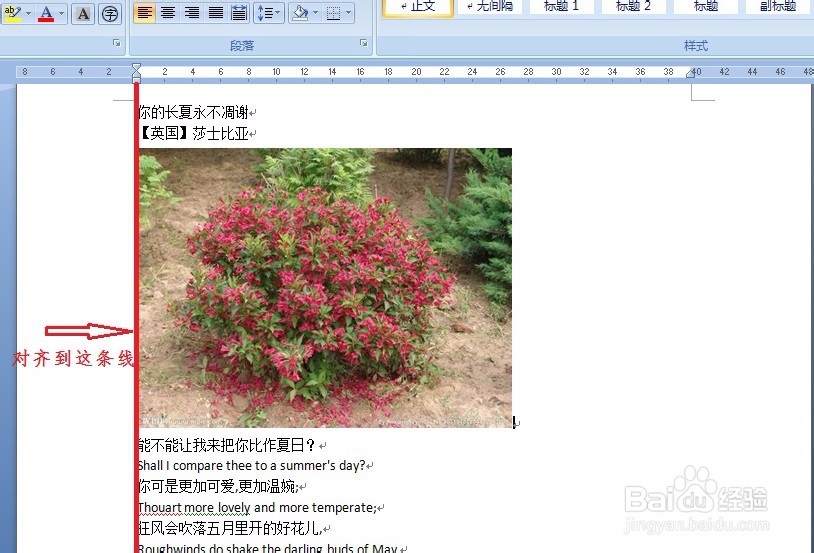This screenshot has height=553, width=814.
Task: Click the line 你的长夏永不凋谢
Action: (193, 112)
